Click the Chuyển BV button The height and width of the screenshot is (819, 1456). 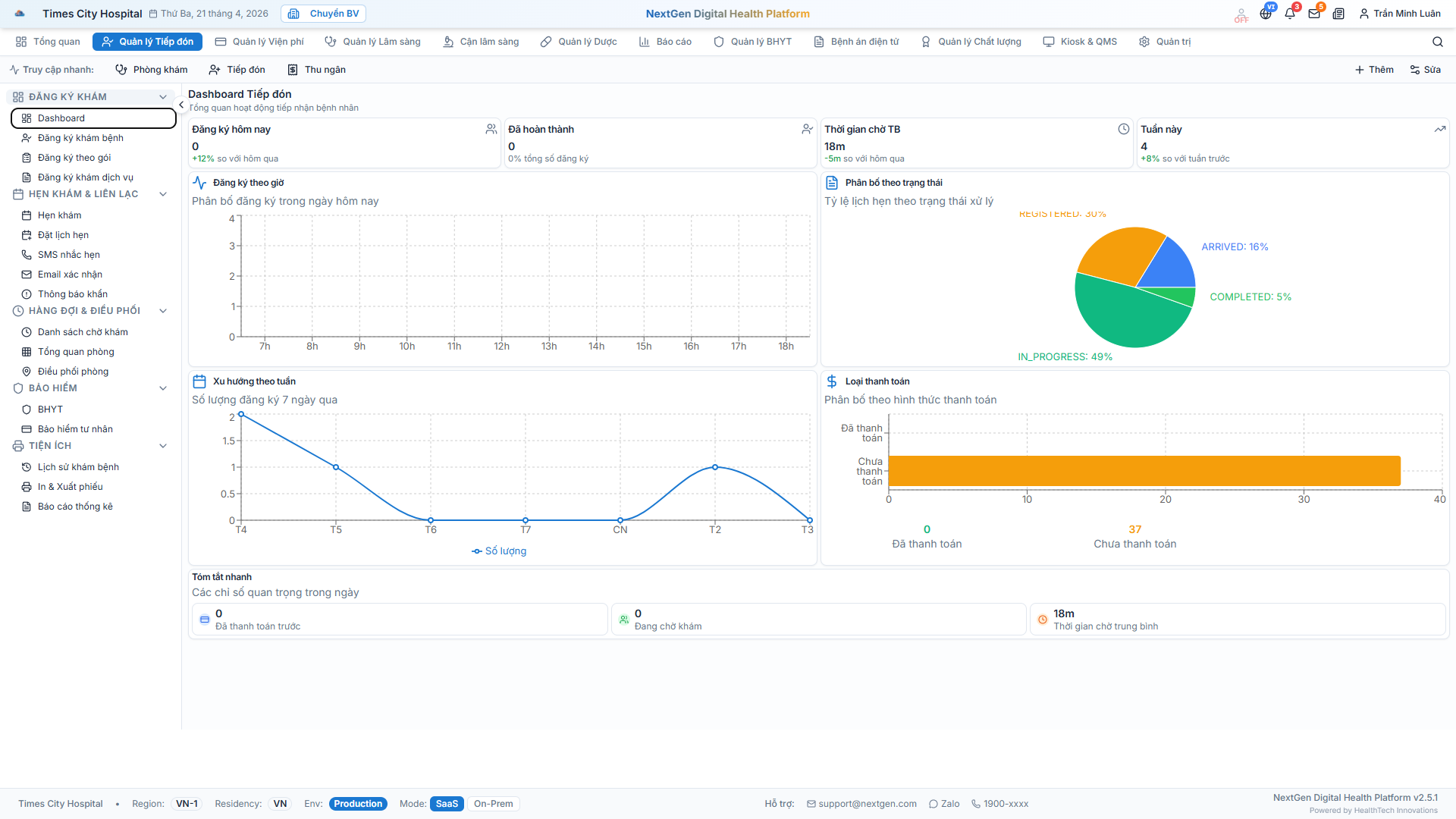tap(324, 14)
